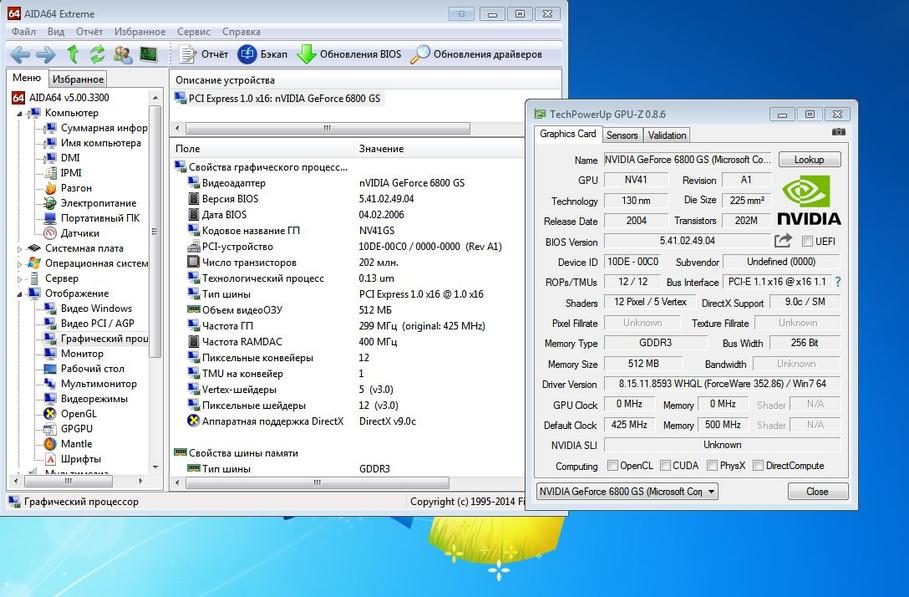The image size is (909, 597).
Task: Open the GPU selection dropdown in GPU-Z
Action: click(x=627, y=492)
